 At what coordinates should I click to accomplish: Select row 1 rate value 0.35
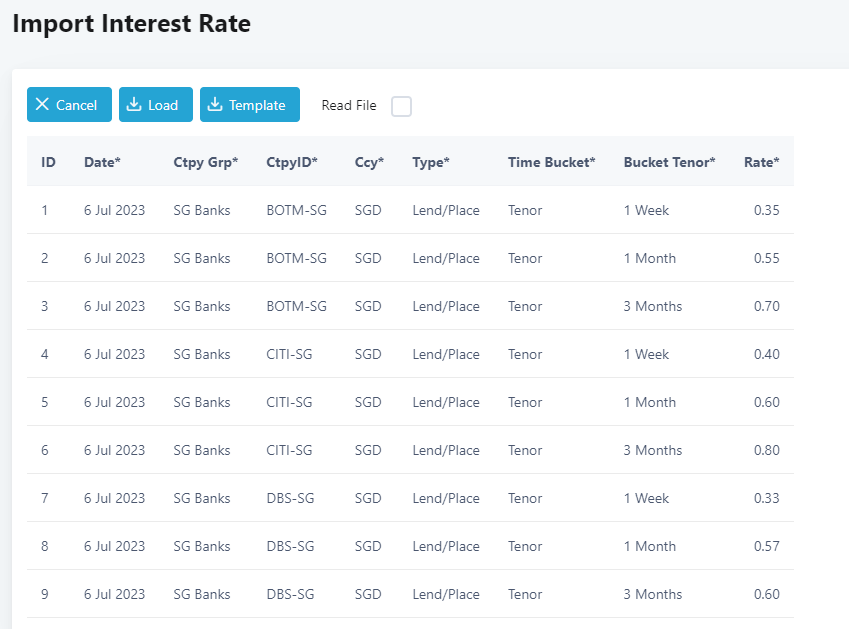point(766,210)
